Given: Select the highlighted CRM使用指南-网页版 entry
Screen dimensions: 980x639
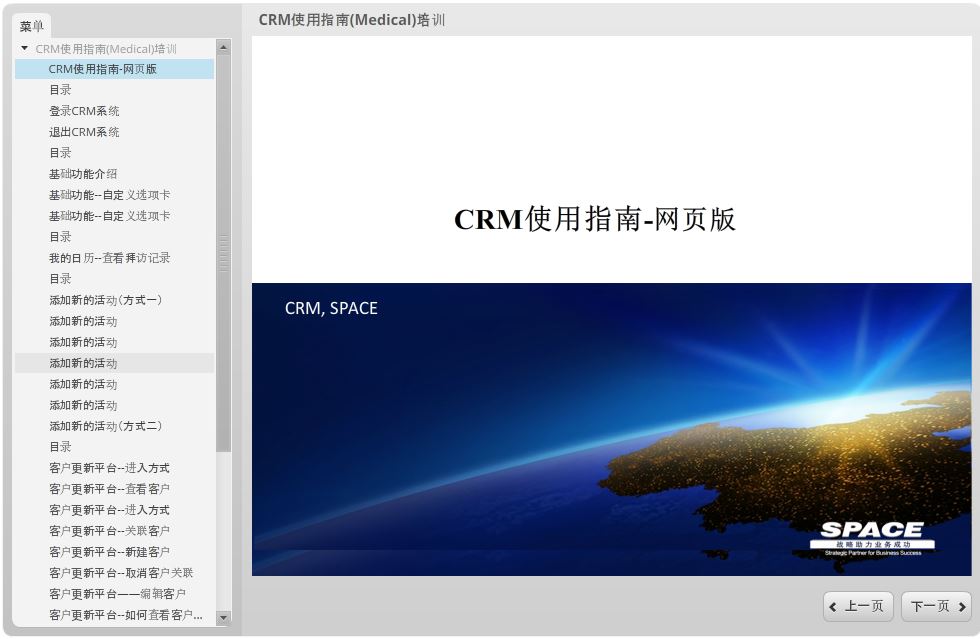Looking at the screenshot, I should click(x=103, y=69).
